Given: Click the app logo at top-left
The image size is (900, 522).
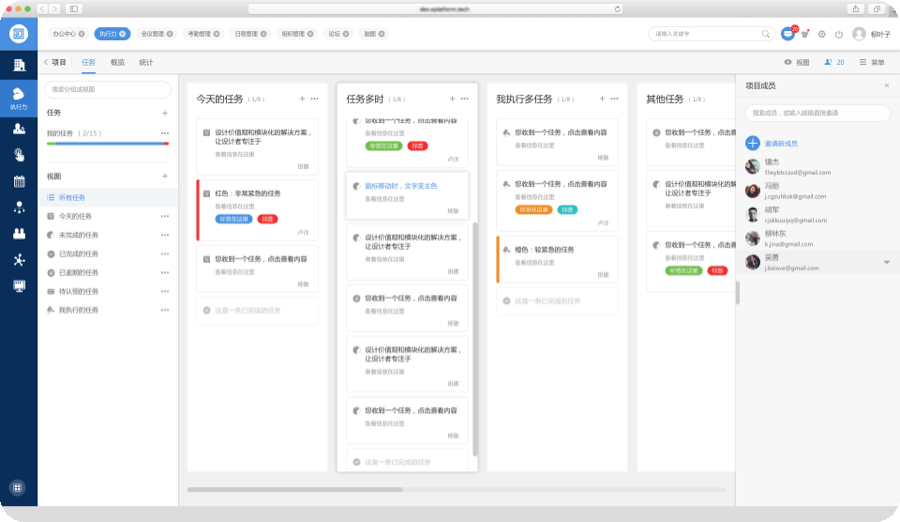Looking at the screenshot, I should tap(18, 34).
